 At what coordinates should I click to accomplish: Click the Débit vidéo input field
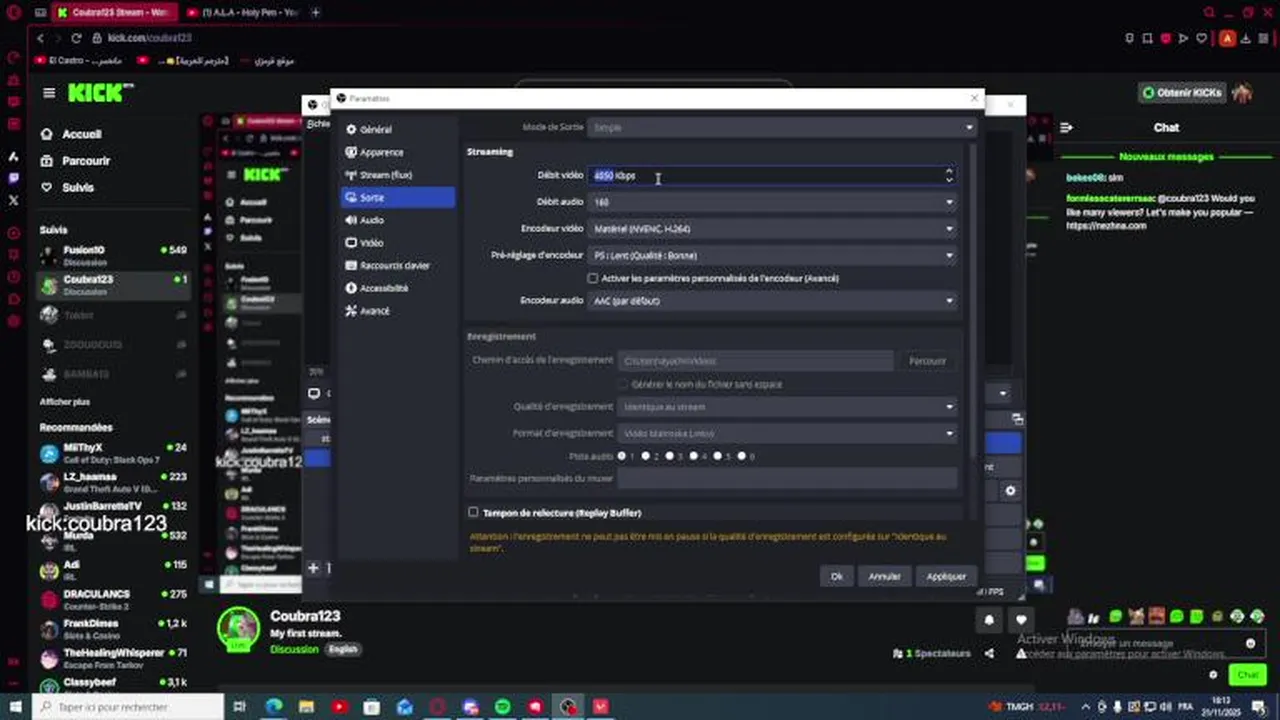pos(764,175)
